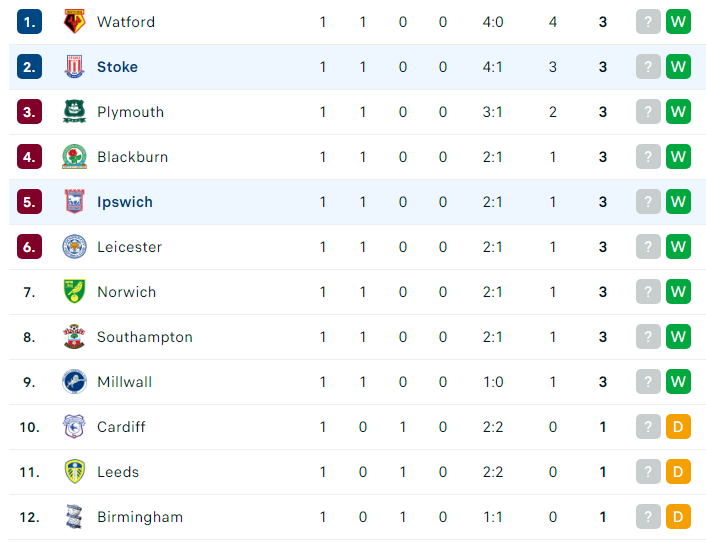706x542 pixels.
Task: Click Birmingham's orange D result badge
Action: 678,517
